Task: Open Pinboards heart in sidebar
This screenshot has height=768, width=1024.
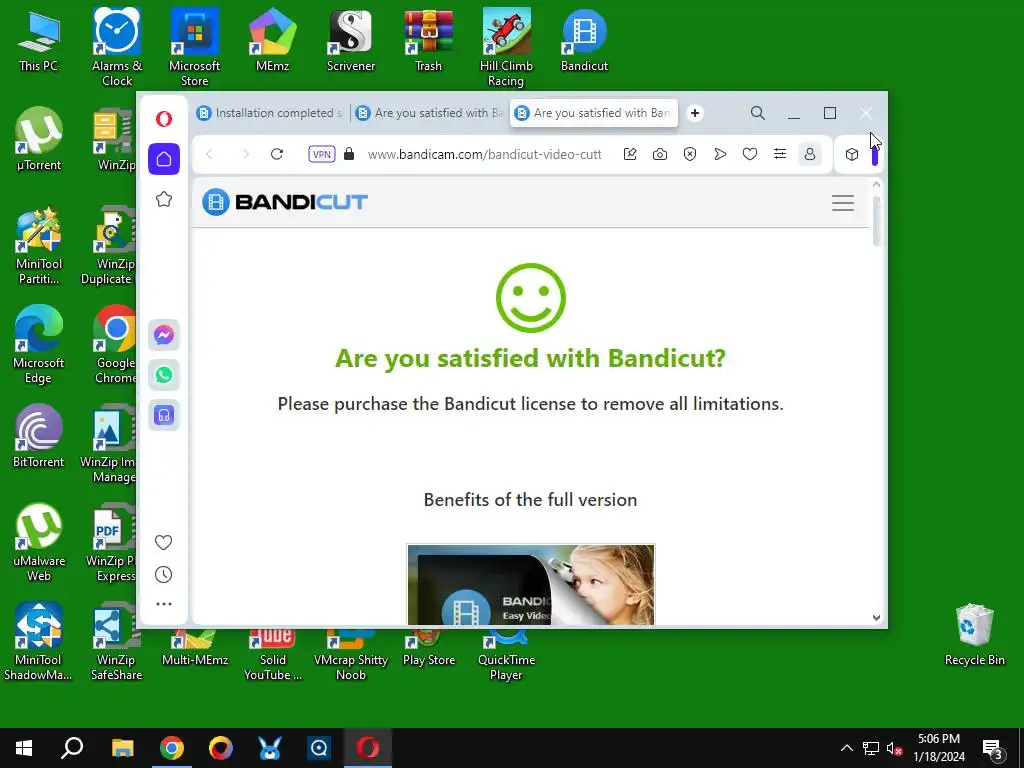Action: coord(163,542)
